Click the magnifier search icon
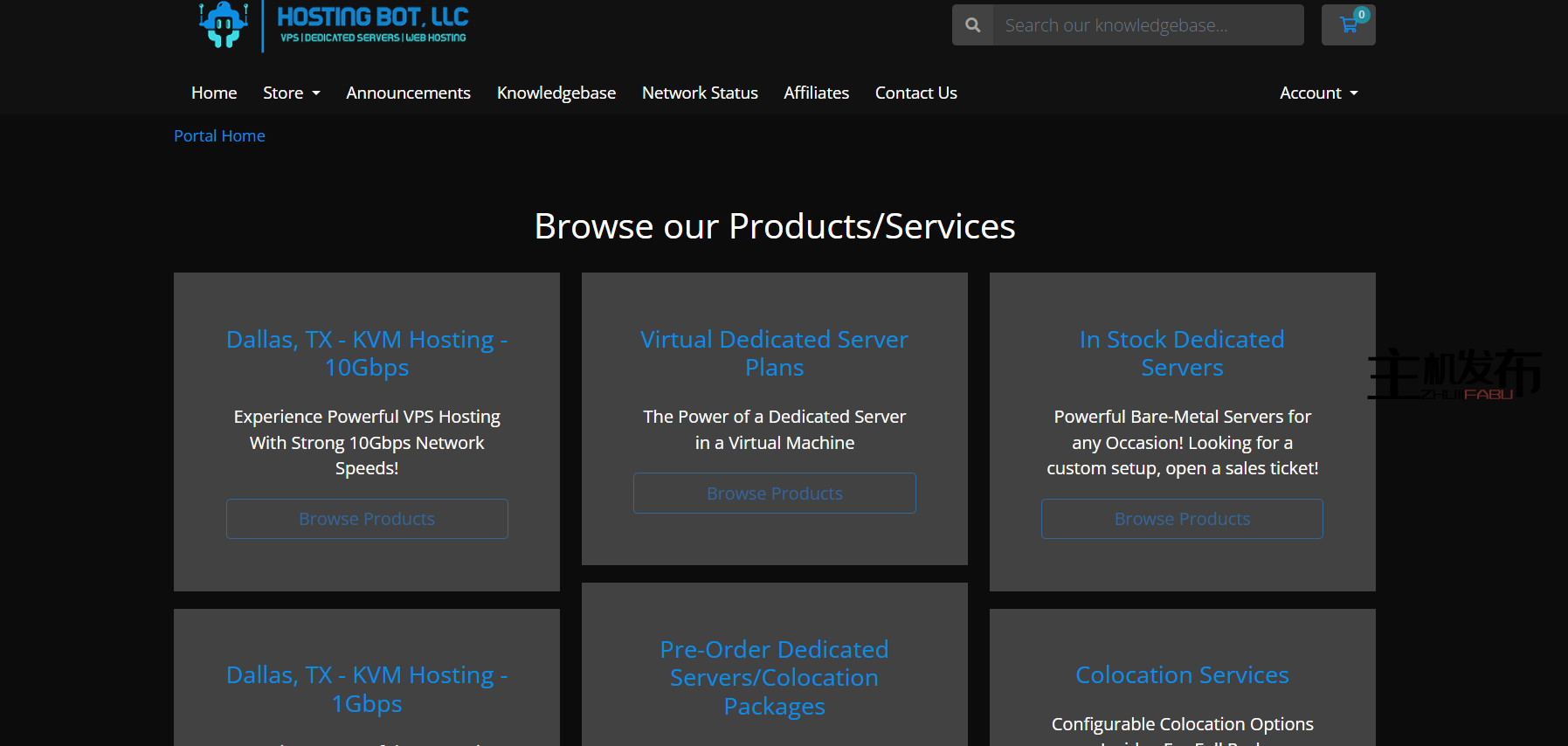Screen dimensions: 1568x746 coord(972,25)
